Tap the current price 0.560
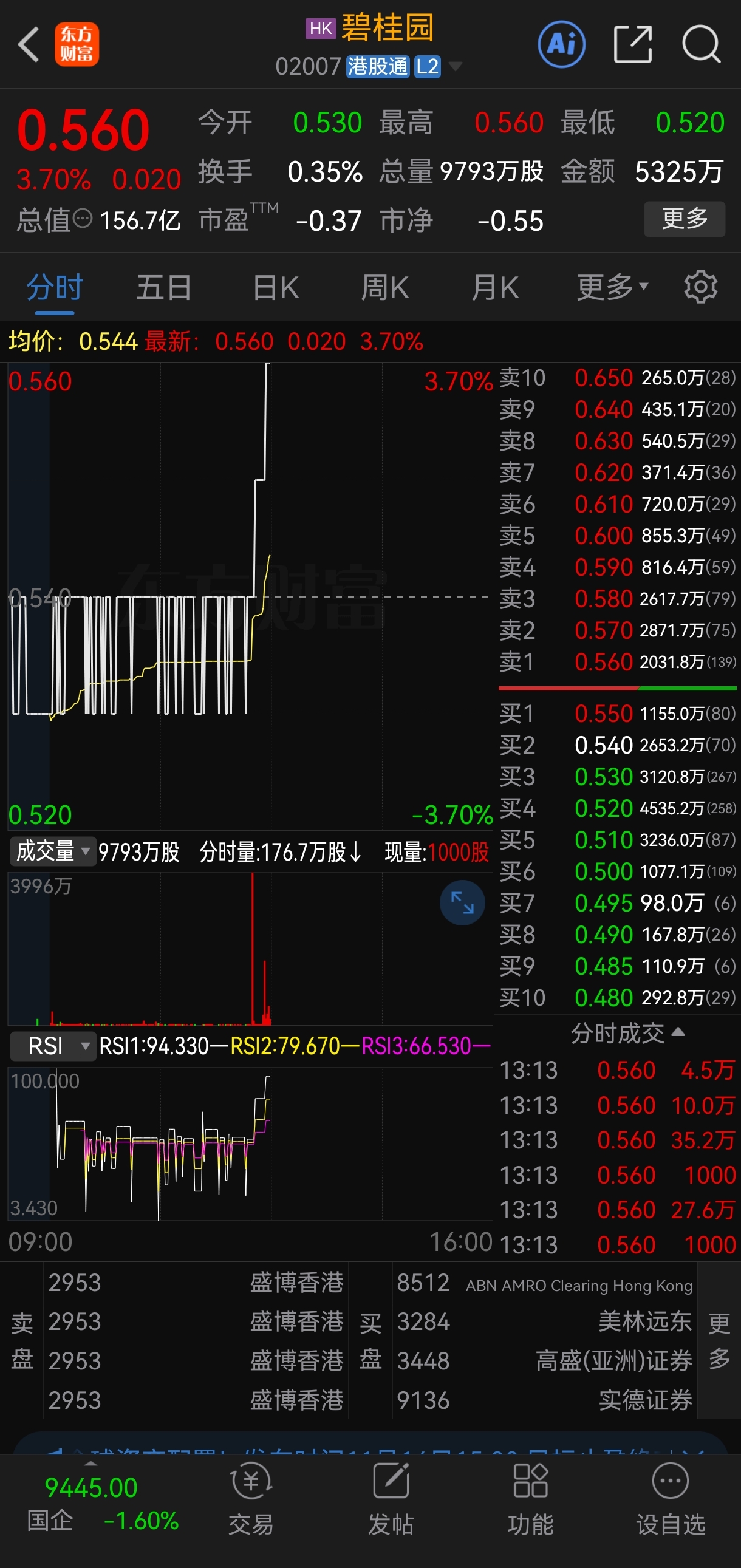741x1568 pixels. (x=83, y=129)
